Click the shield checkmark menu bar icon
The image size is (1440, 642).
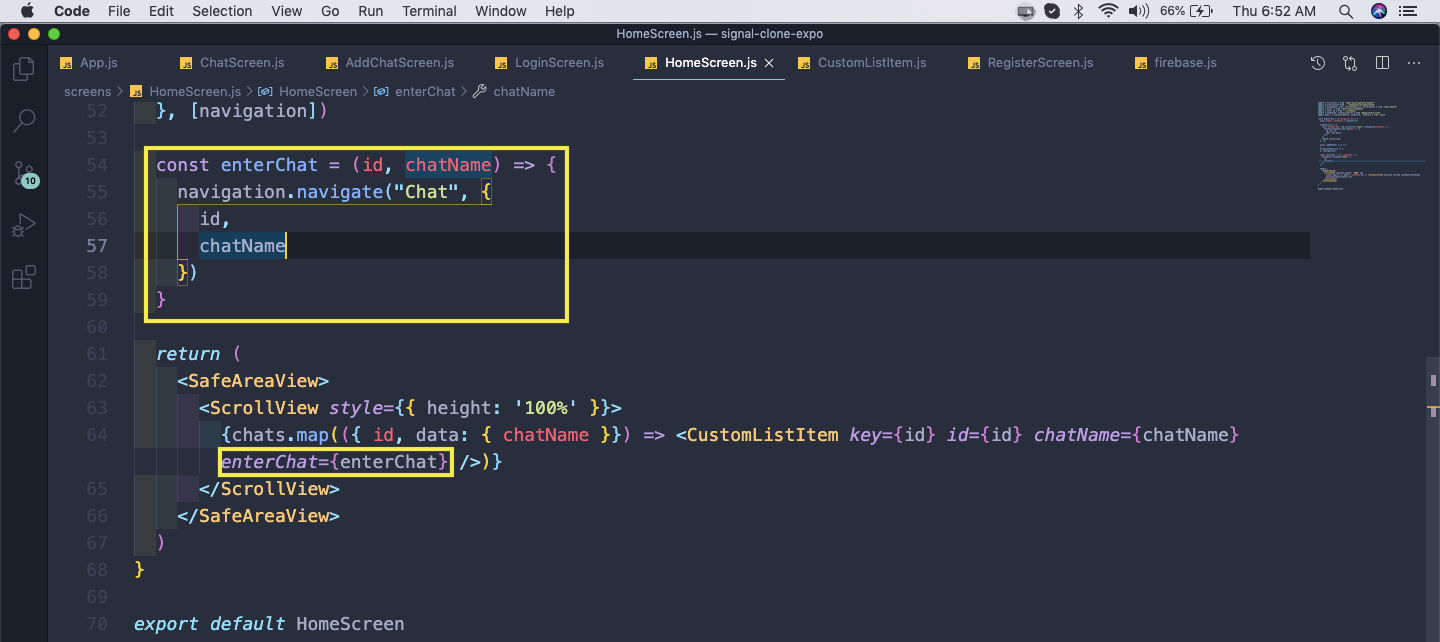click(x=1052, y=11)
